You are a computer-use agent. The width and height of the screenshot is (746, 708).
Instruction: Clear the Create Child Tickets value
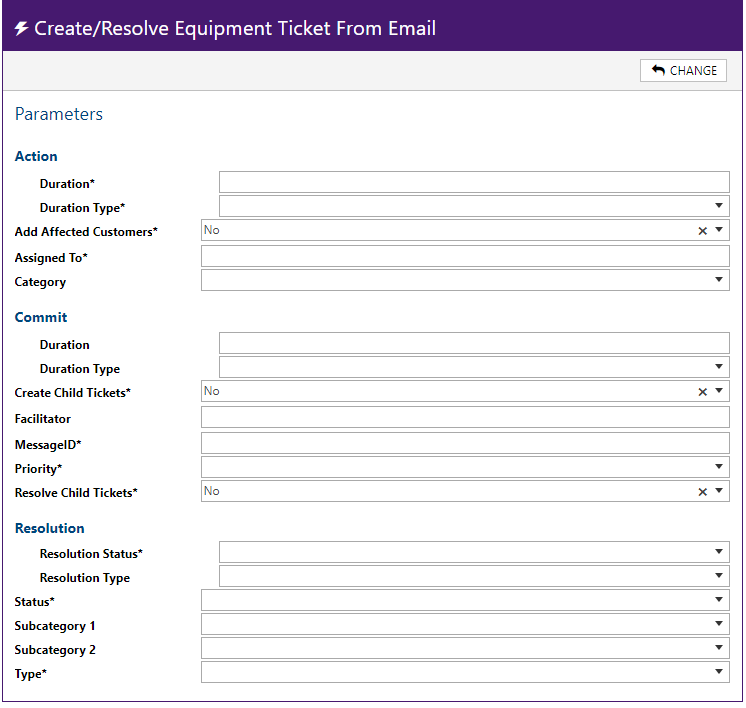(702, 392)
